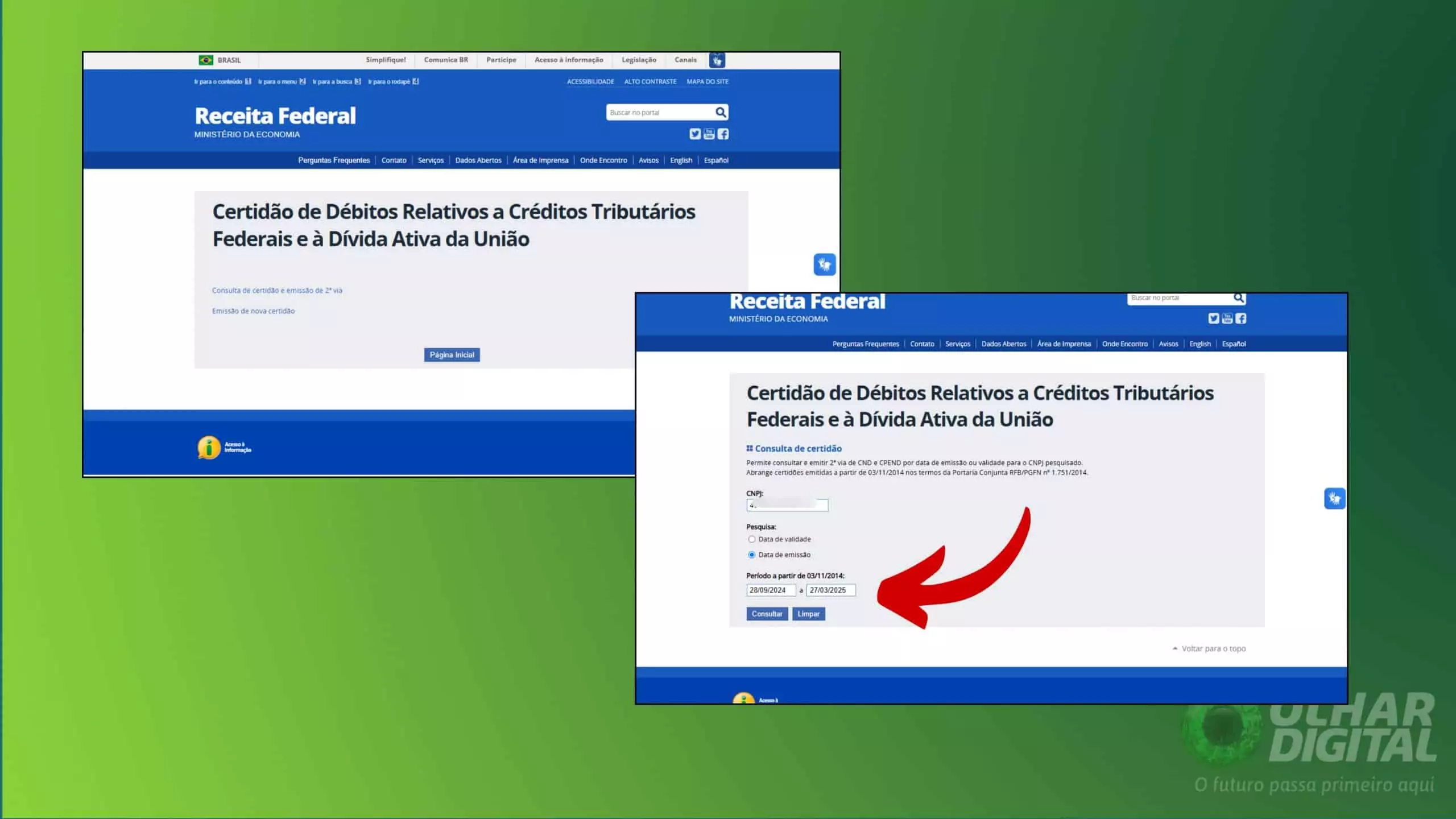Click Avisos in back window menu
The image size is (1456, 819).
click(648, 160)
